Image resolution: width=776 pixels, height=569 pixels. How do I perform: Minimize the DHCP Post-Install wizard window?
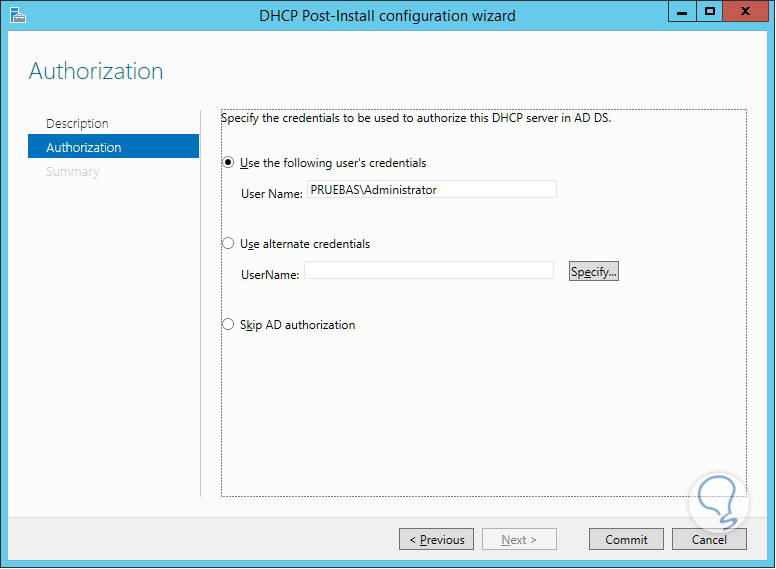pos(682,12)
